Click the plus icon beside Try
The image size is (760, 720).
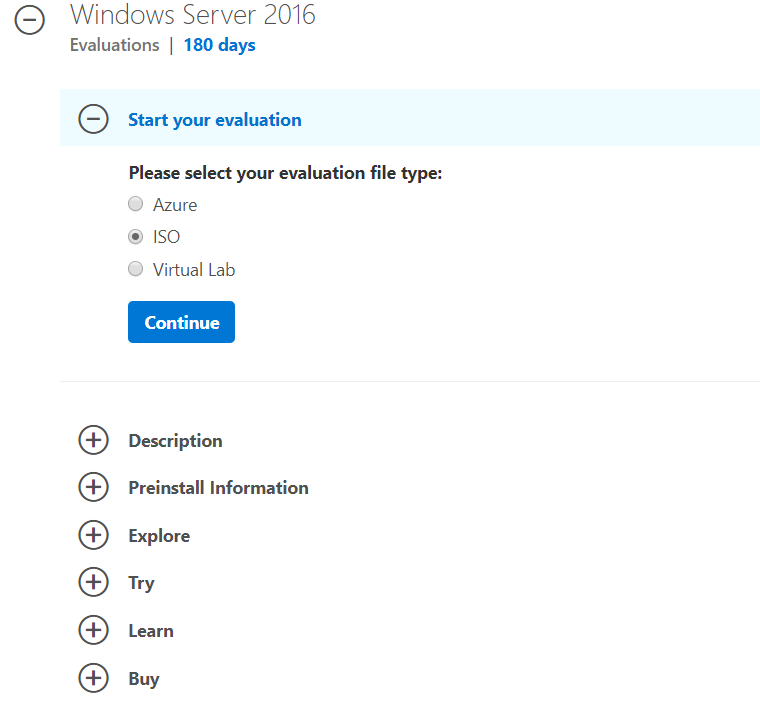(x=94, y=582)
